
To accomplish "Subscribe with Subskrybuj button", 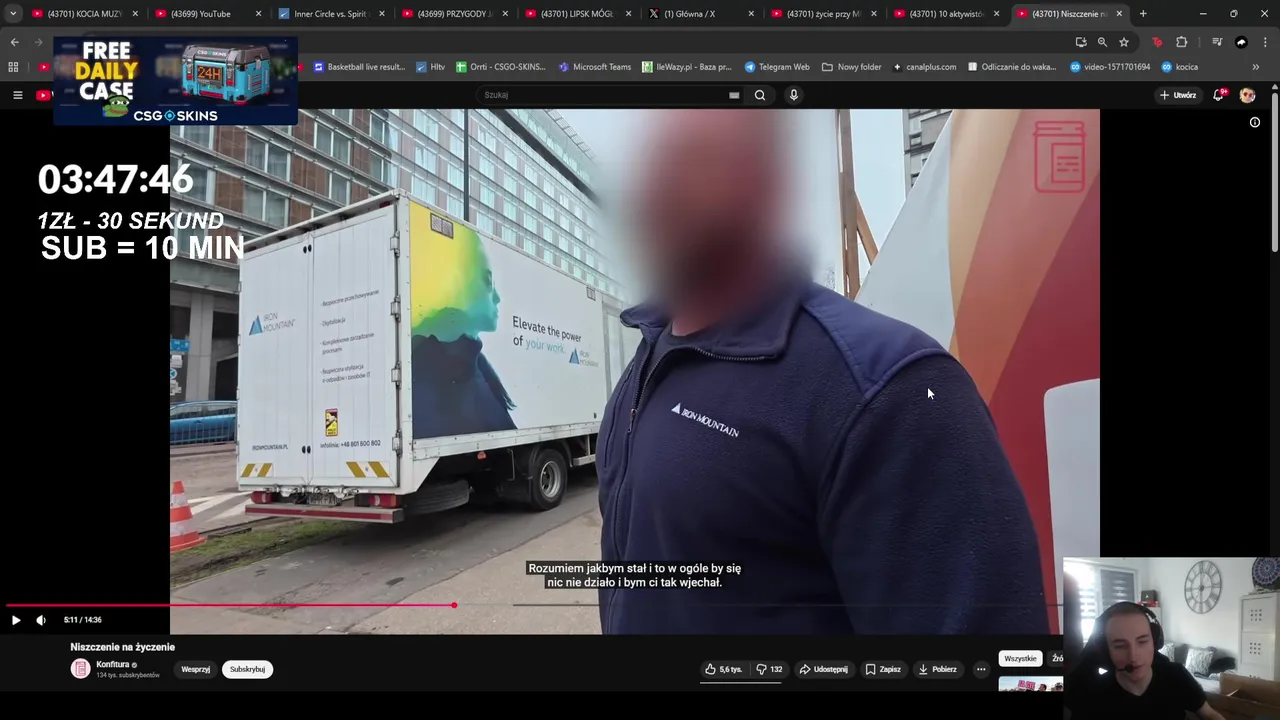I will point(247,669).
